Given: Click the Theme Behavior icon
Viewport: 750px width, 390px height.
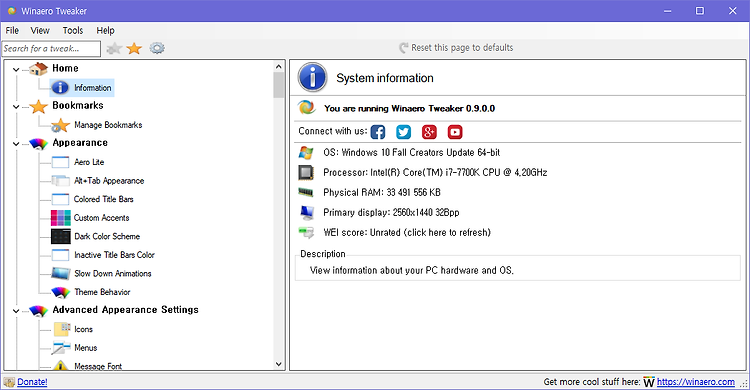Looking at the screenshot, I should pos(60,292).
